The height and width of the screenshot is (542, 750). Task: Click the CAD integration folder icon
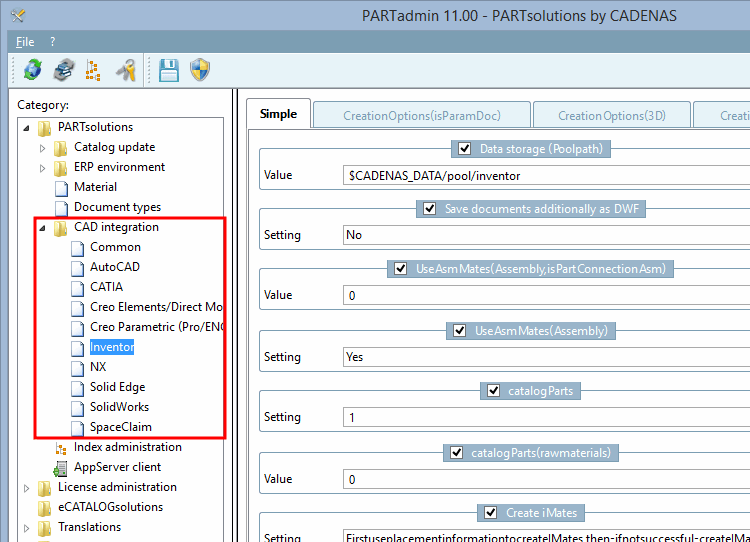click(61, 228)
